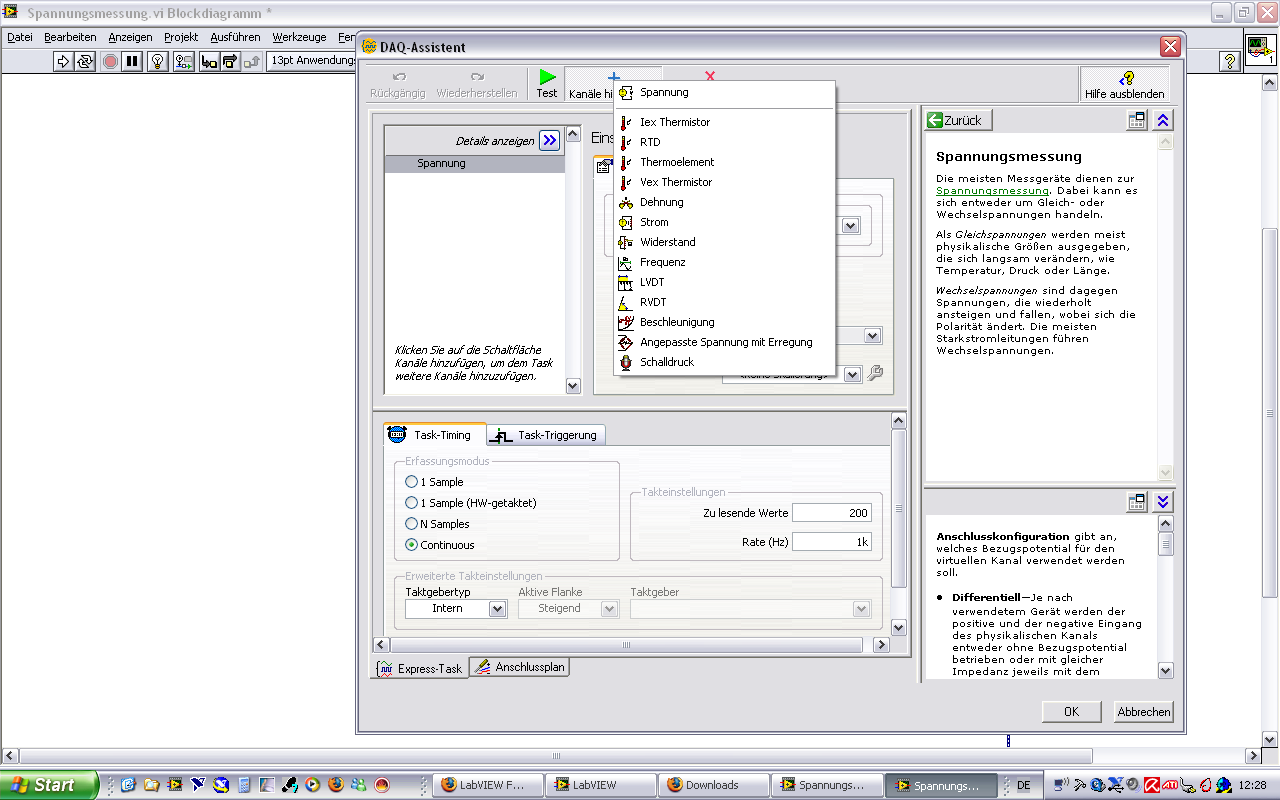This screenshot has width=1280, height=800.
Task: Click the wrench icon beside scaling dropdown
Action: (875, 374)
